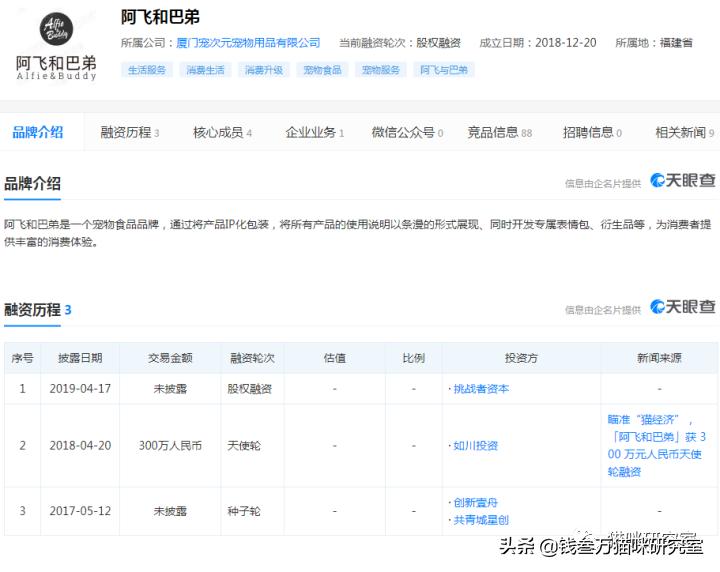Select the 生活服务 tag
Image resolution: width=720 pixels, height=572 pixels.
point(147,70)
